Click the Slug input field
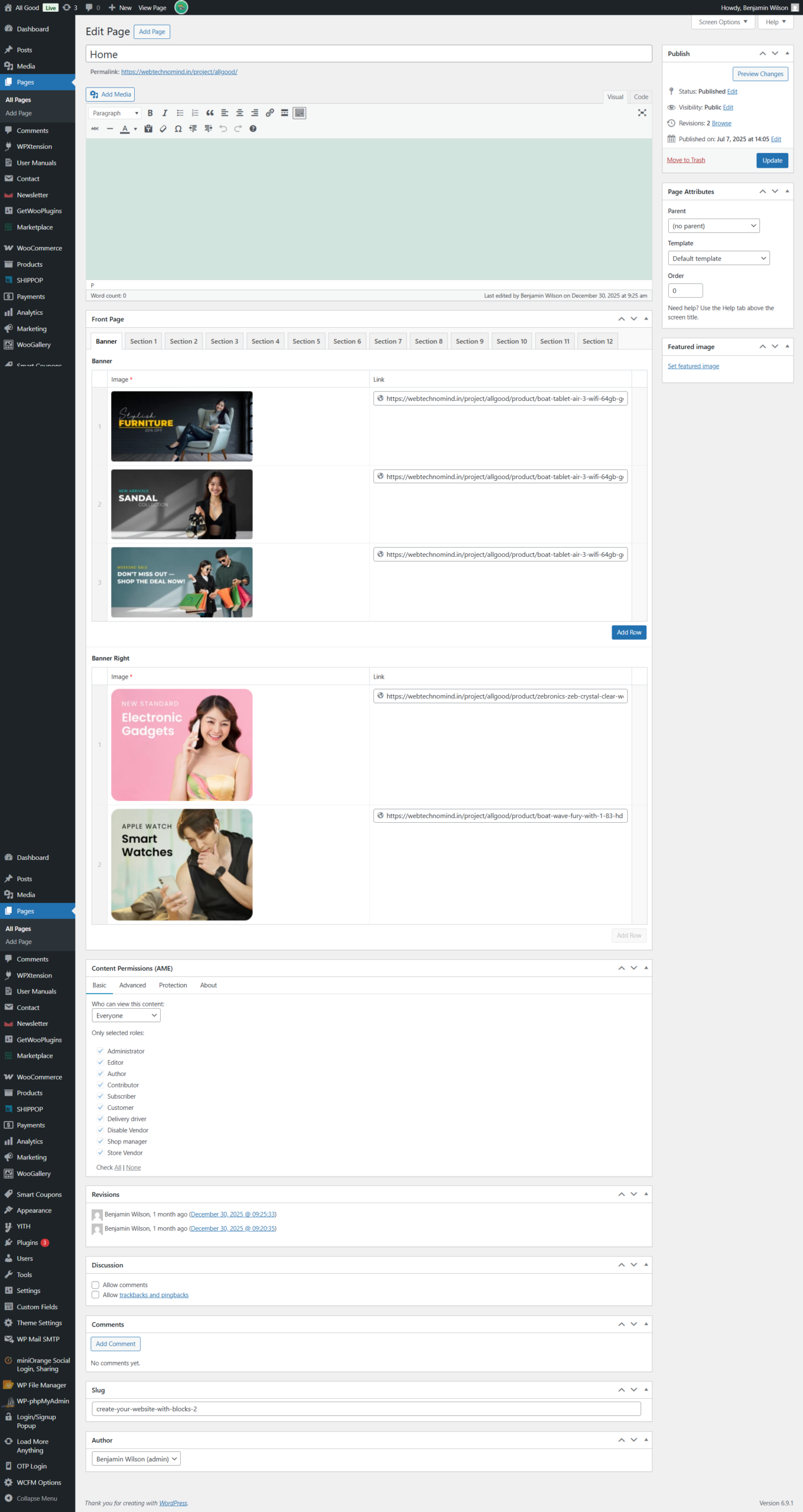803x1512 pixels. (366, 1409)
